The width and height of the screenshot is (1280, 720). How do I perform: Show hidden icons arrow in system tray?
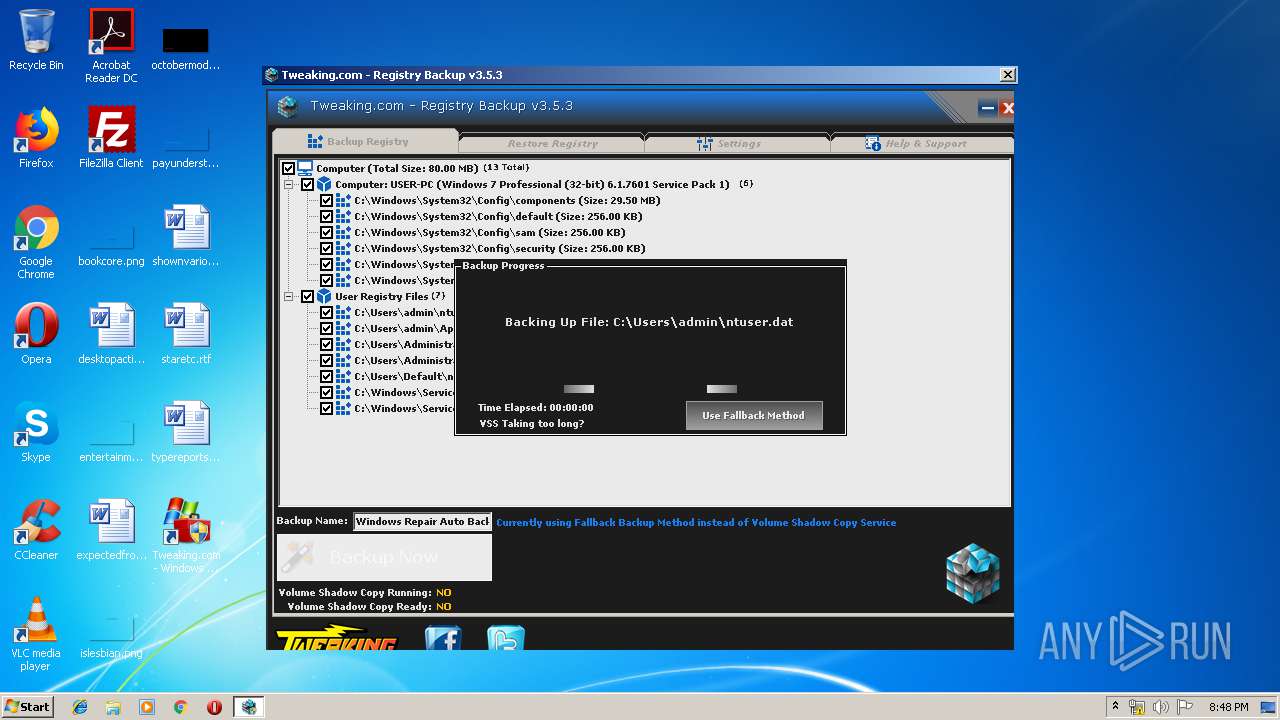pyautogui.click(x=1116, y=707)
